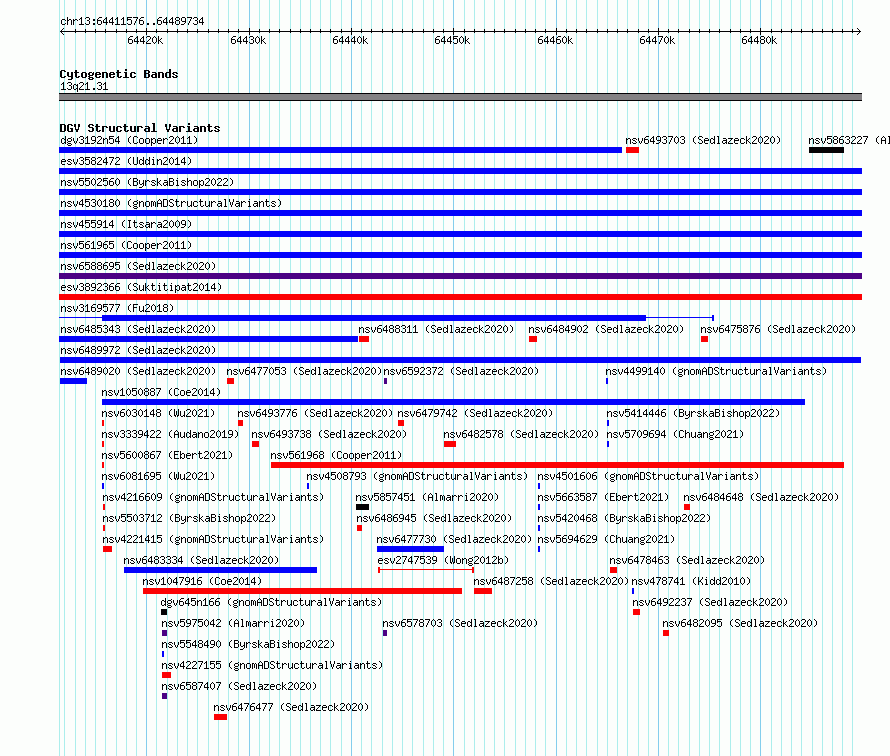Screen dimensions: 890x756
Task: Select nsv5975042 (Almarri2020) label
Action: (x=233, y=623)
